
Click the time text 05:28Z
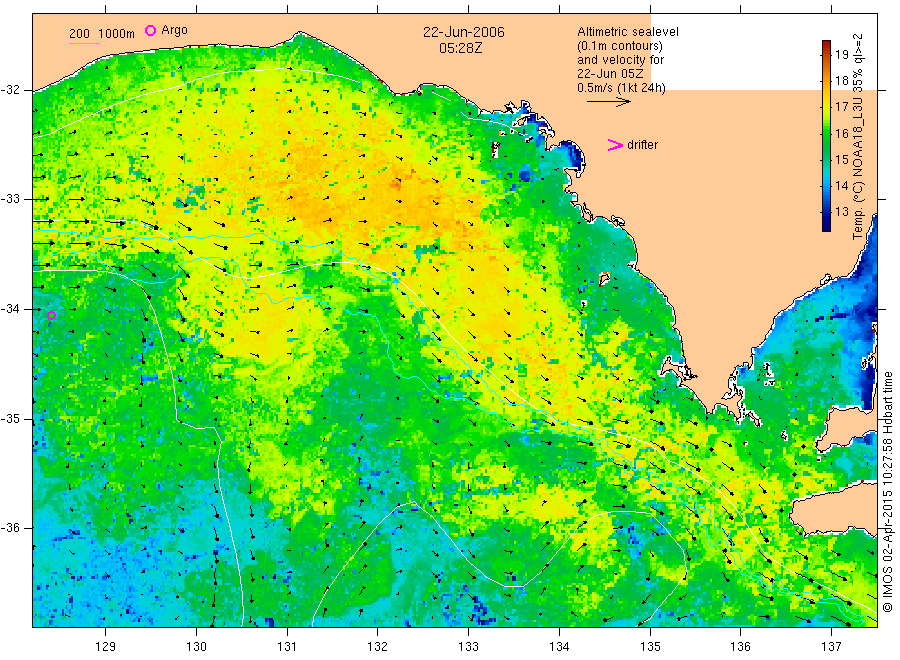click(460, 48)
